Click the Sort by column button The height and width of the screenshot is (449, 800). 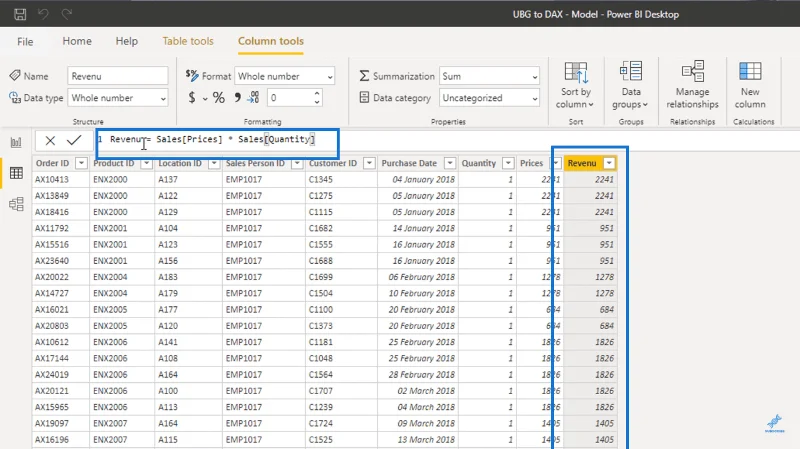576,85
